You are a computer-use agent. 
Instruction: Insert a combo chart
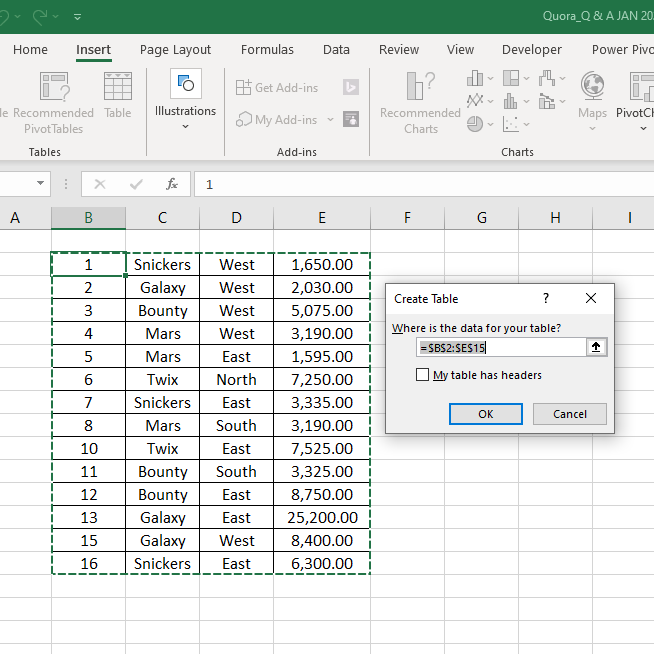point(547,101)
